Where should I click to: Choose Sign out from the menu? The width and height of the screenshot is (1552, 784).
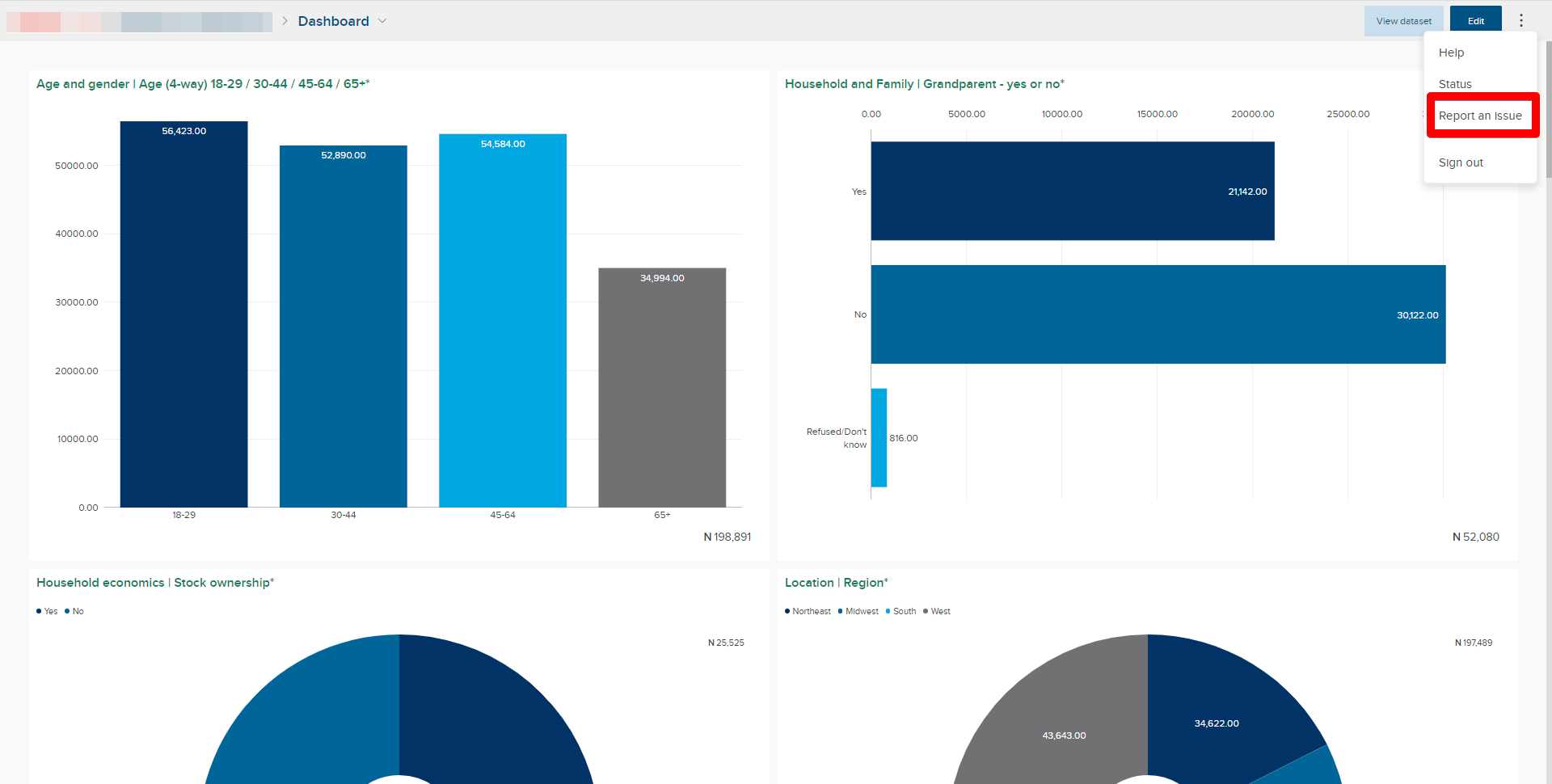tap(1461, 162)
